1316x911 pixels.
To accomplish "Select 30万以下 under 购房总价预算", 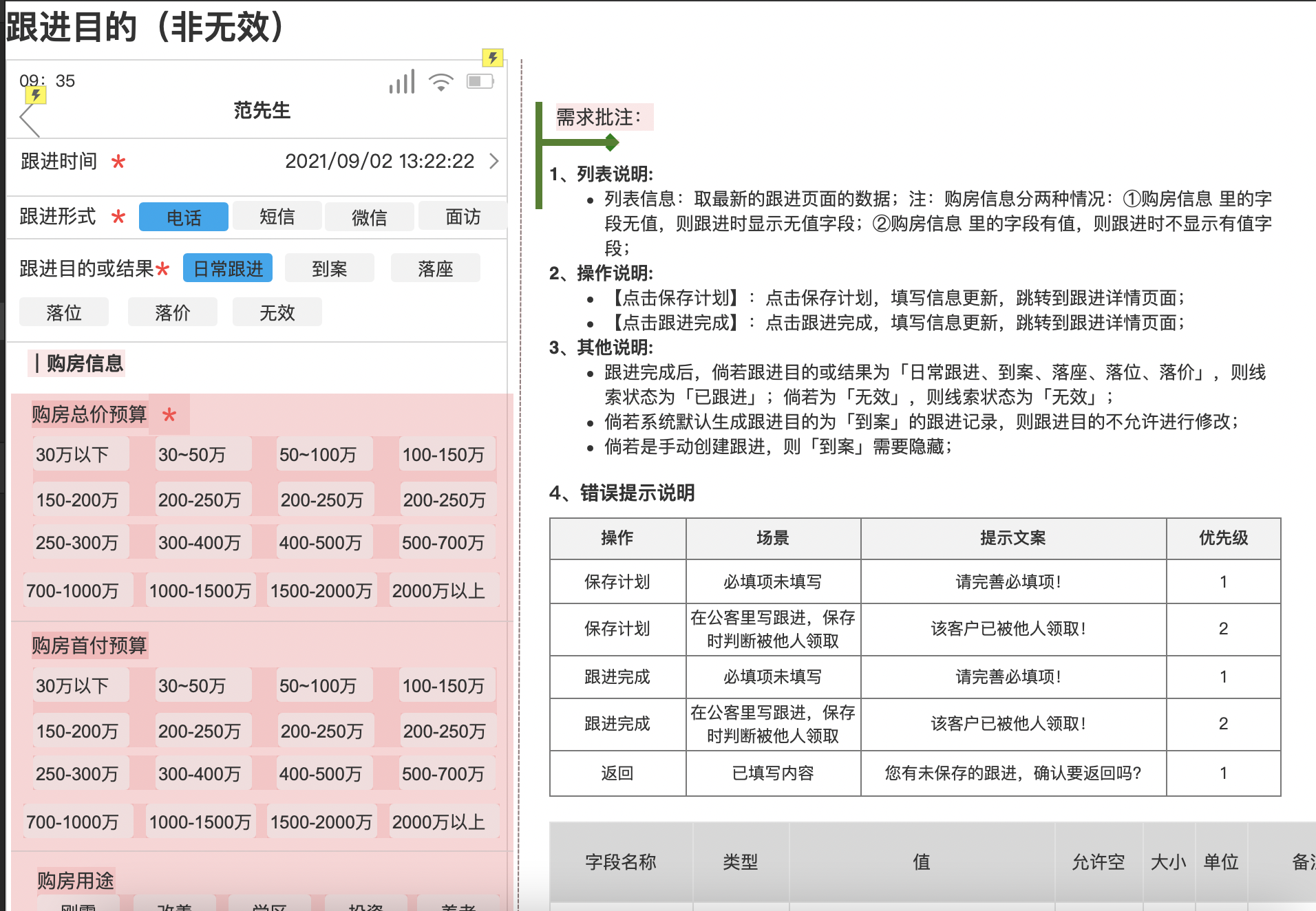I will click(x=81, y=454).
